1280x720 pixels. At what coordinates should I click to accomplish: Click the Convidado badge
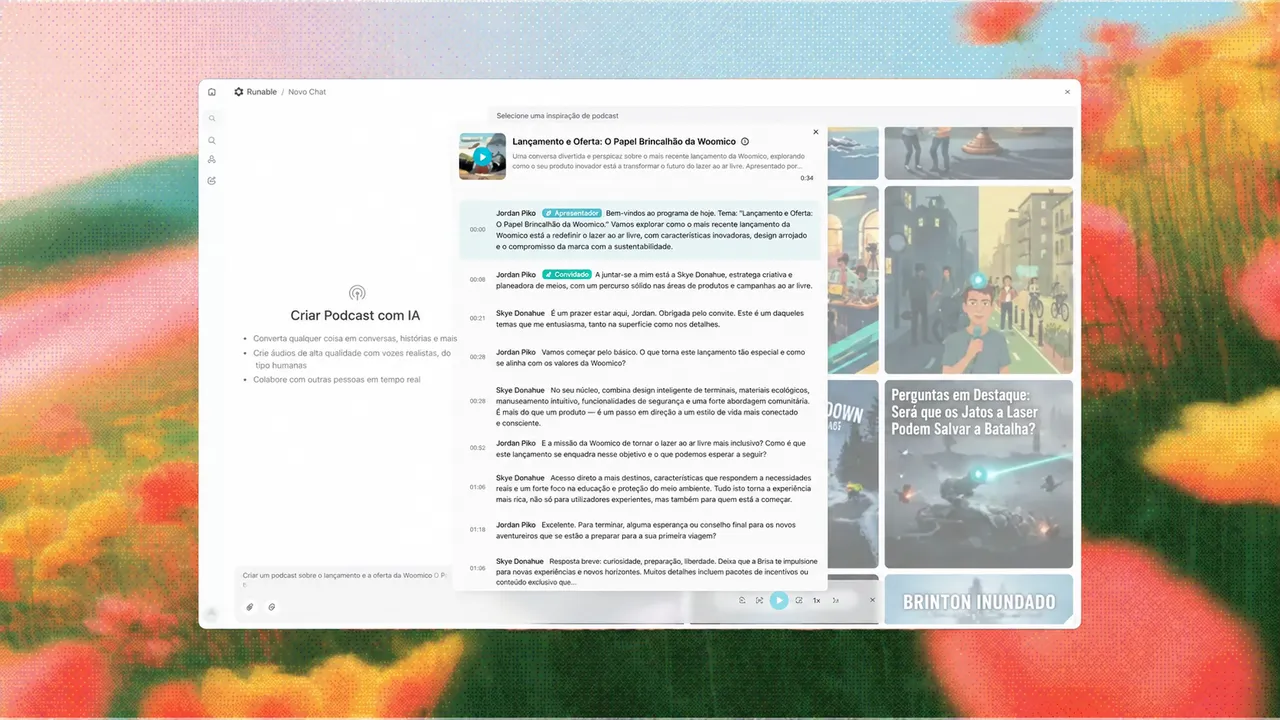pyautogui.click(x=566, y=274)
